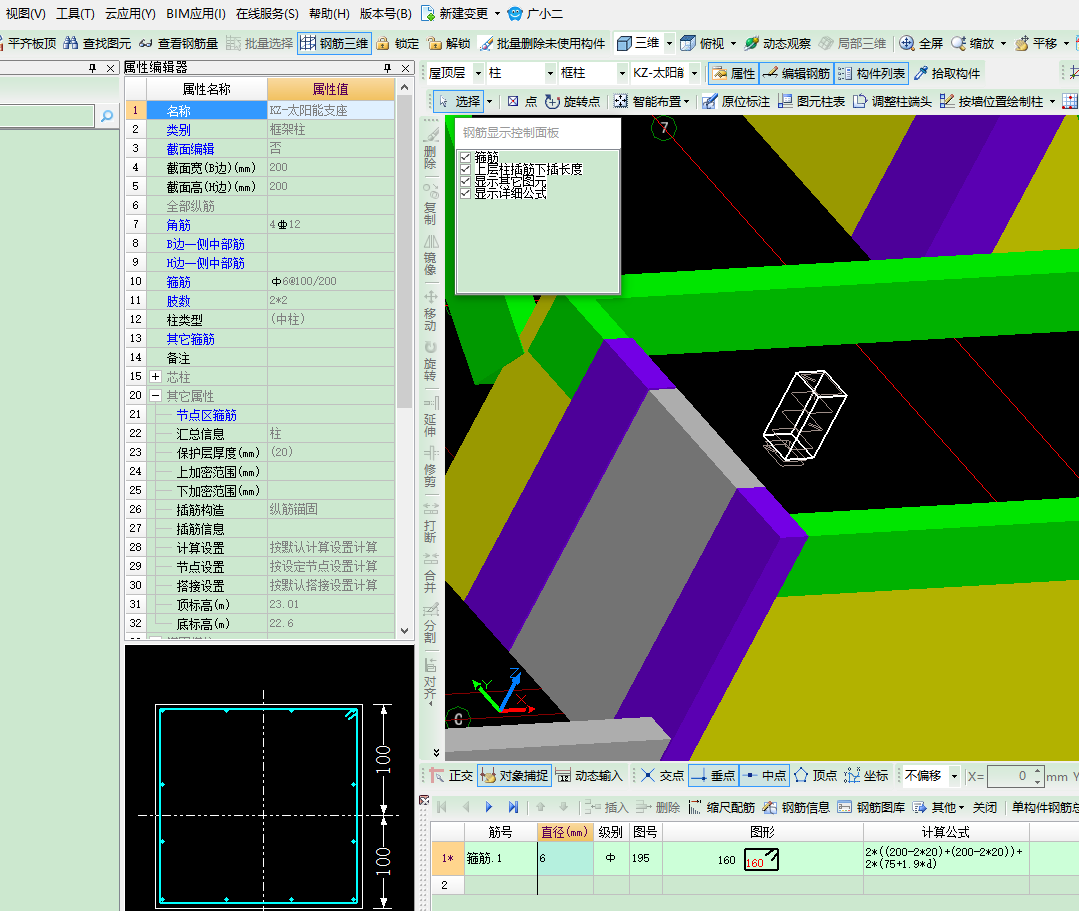Click 批量删除未使用构件 tool

pyautogui.click(x=542, y=43)
